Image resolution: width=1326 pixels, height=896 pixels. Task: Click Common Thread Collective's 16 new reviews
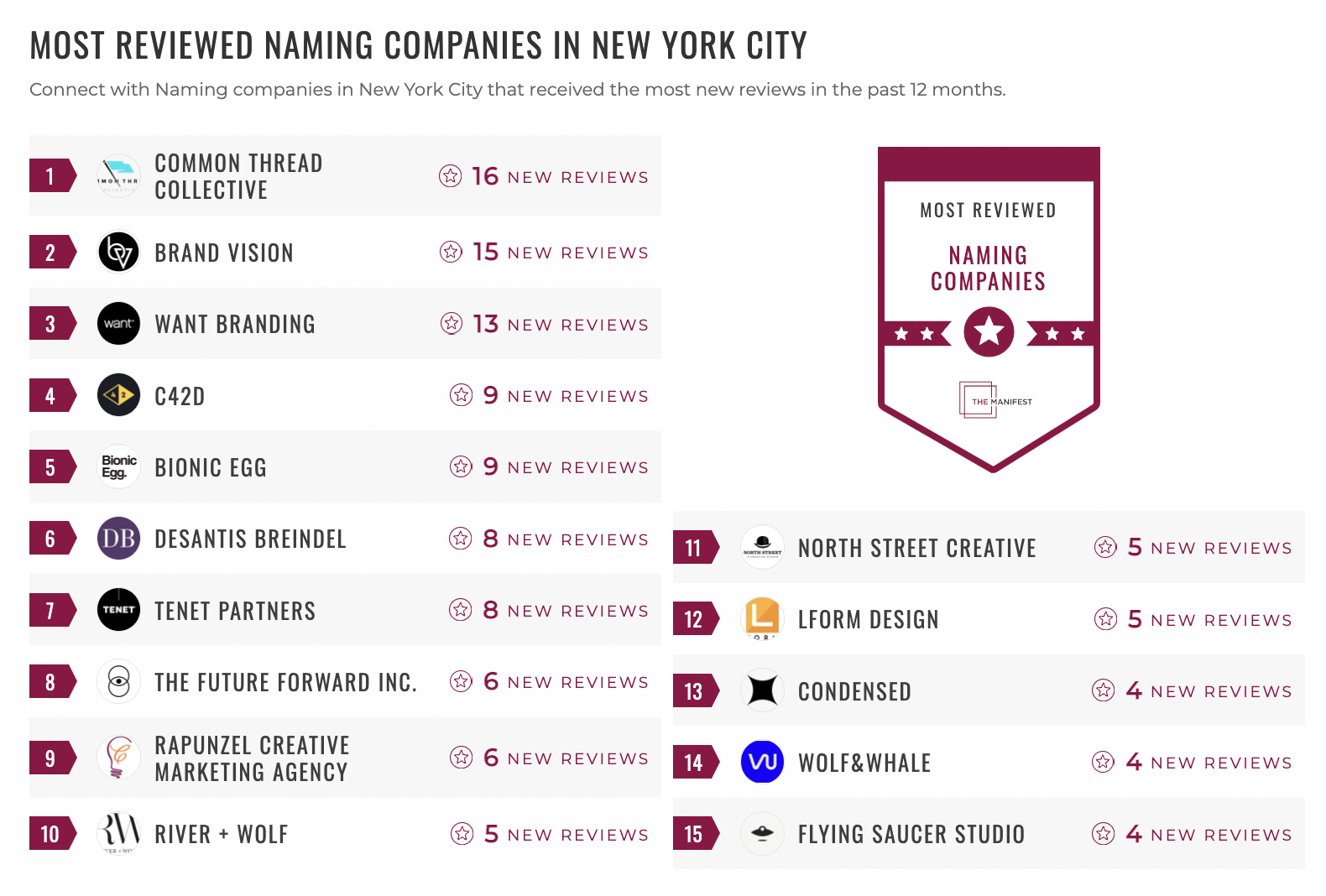559,177
